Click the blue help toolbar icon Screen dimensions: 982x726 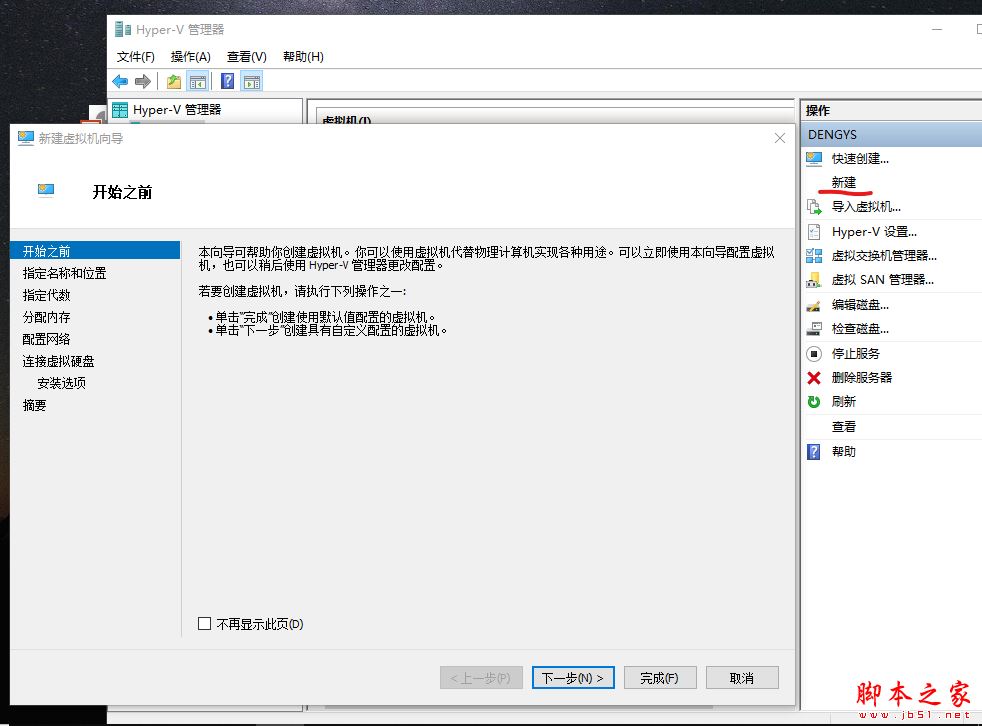(x=227, y=81)
